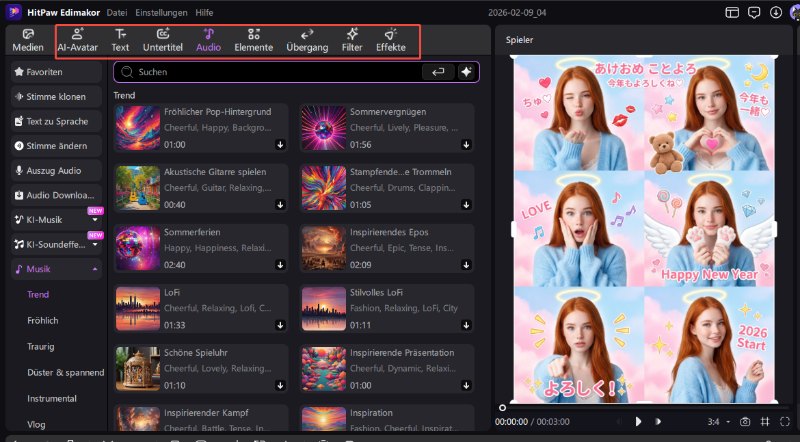Select the Traurig music category

(41, 347)
